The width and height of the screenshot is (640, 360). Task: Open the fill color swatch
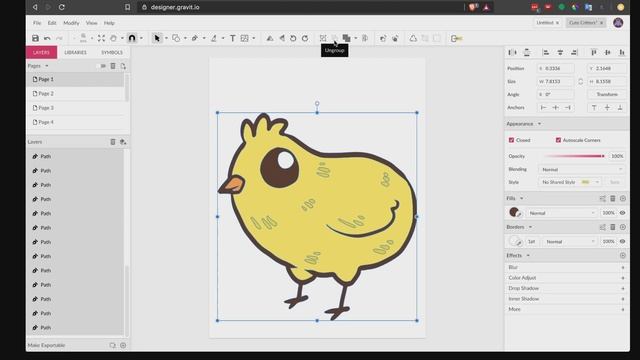pos(514,212)
